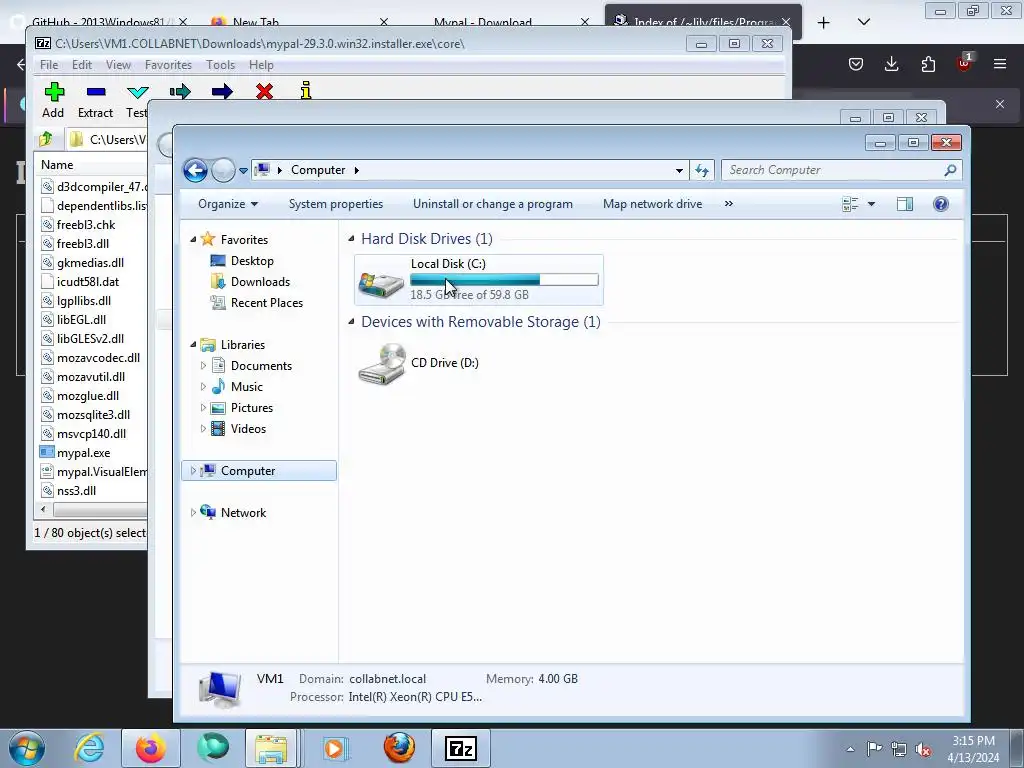Collapse the Hard Disk Drives group
1024x768 pixels.
click(x=351, y=238)
